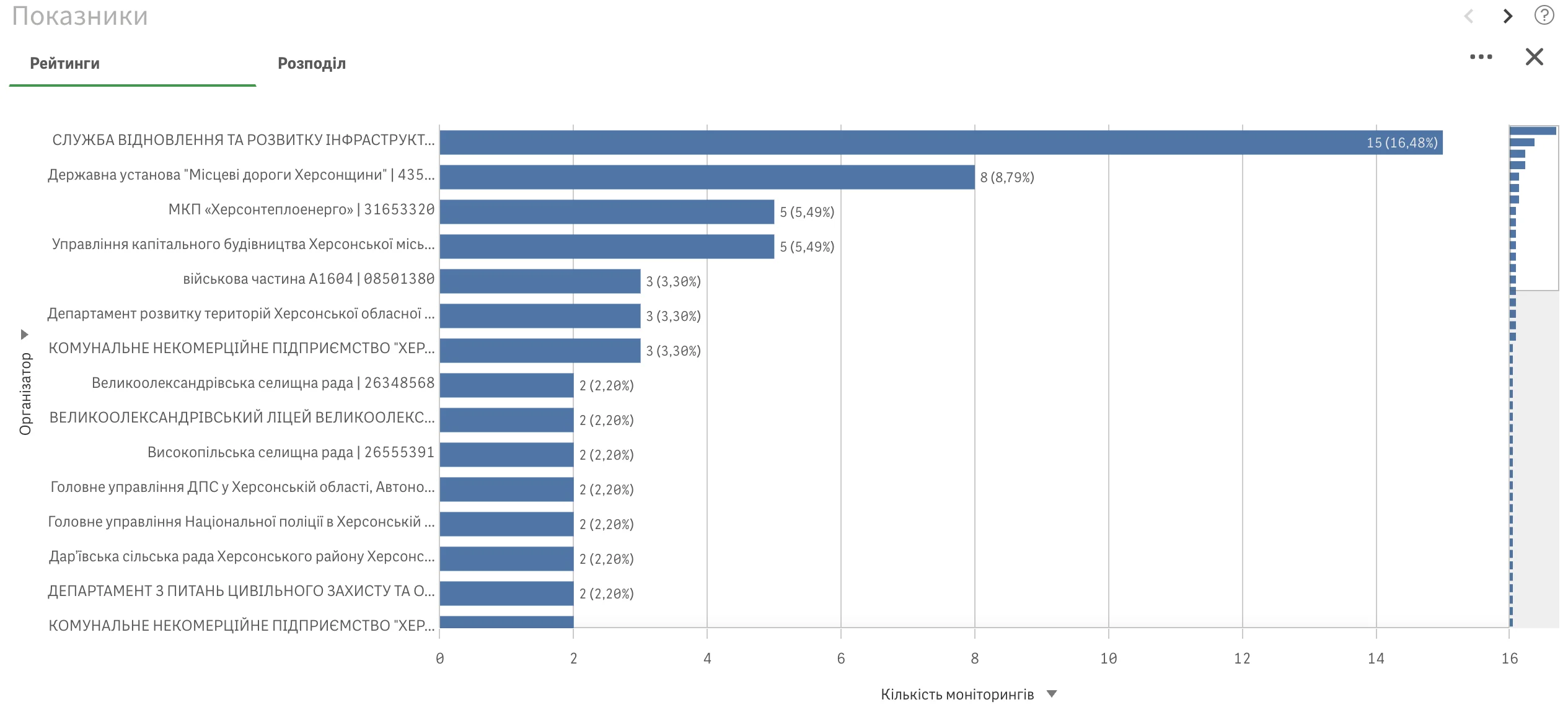Open the help question mark icon
This screenshot has width=1568, height=710.
point(1543,15)
